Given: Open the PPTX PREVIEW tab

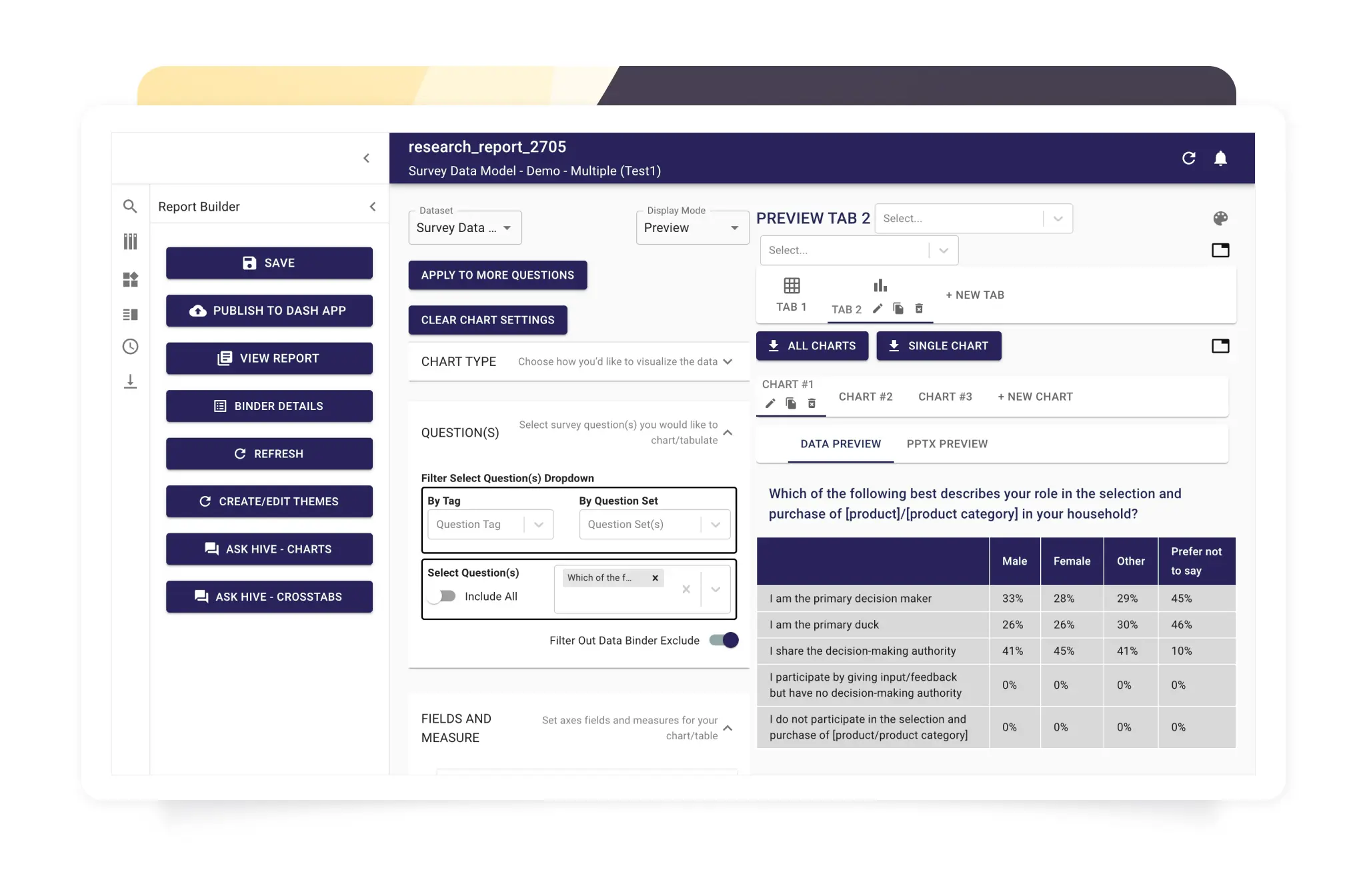Looking at the screenshot, I should tap(947, 444).
